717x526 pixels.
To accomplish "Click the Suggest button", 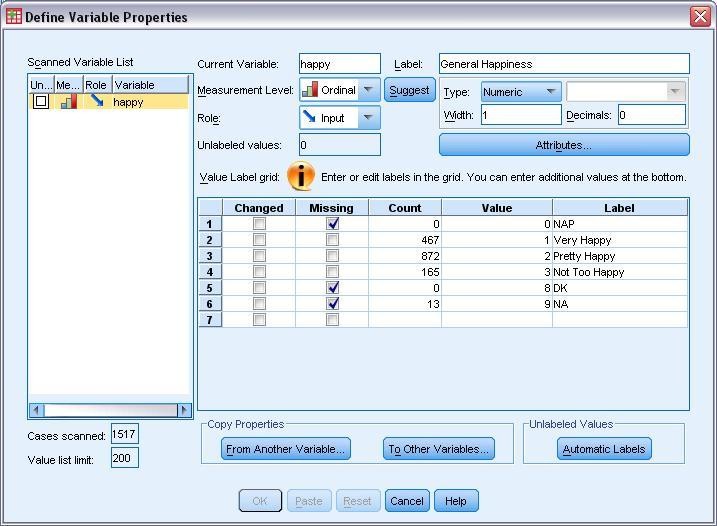I will tap(409, 90).
